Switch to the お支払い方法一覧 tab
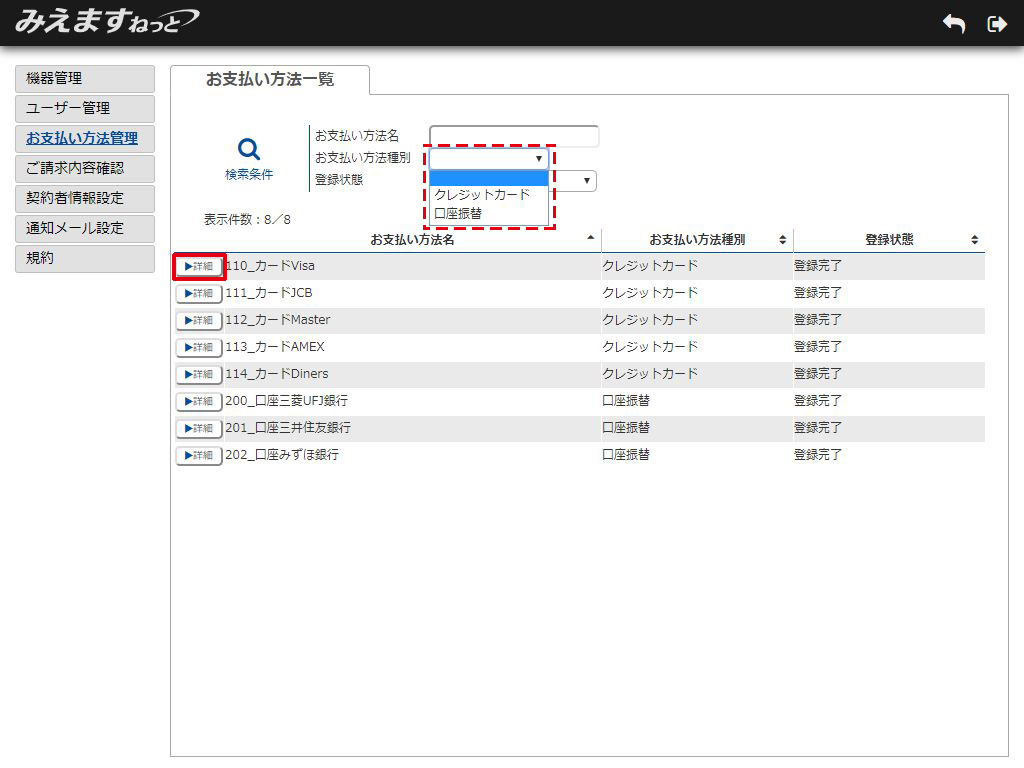Screen dimensions: 1024x768 point(269,80)
